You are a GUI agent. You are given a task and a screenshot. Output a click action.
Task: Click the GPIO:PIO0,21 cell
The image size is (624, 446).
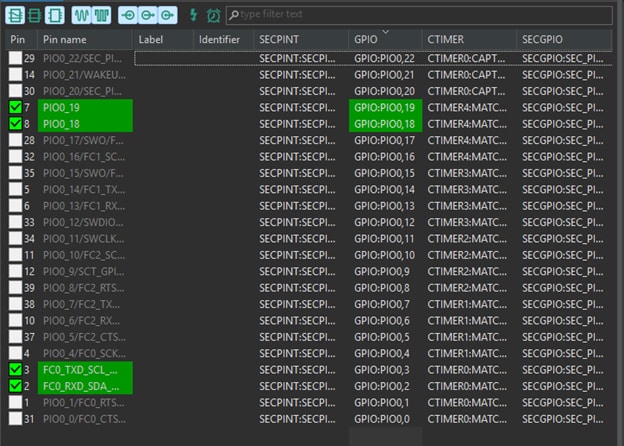tap(385, 74)
